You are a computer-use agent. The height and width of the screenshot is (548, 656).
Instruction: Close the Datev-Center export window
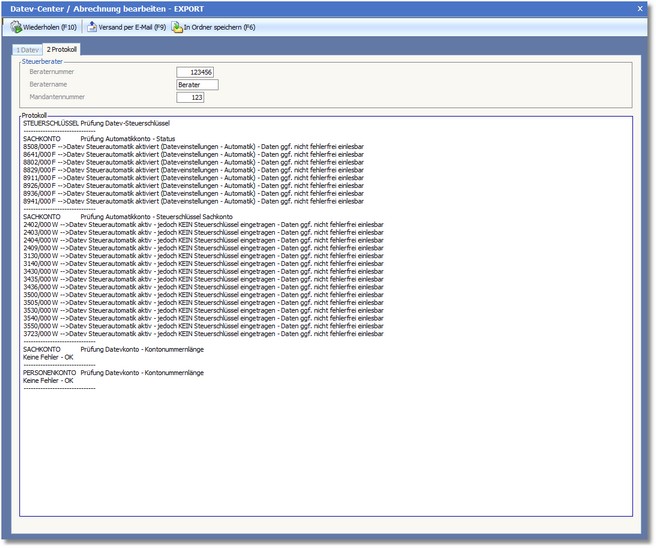640,7
